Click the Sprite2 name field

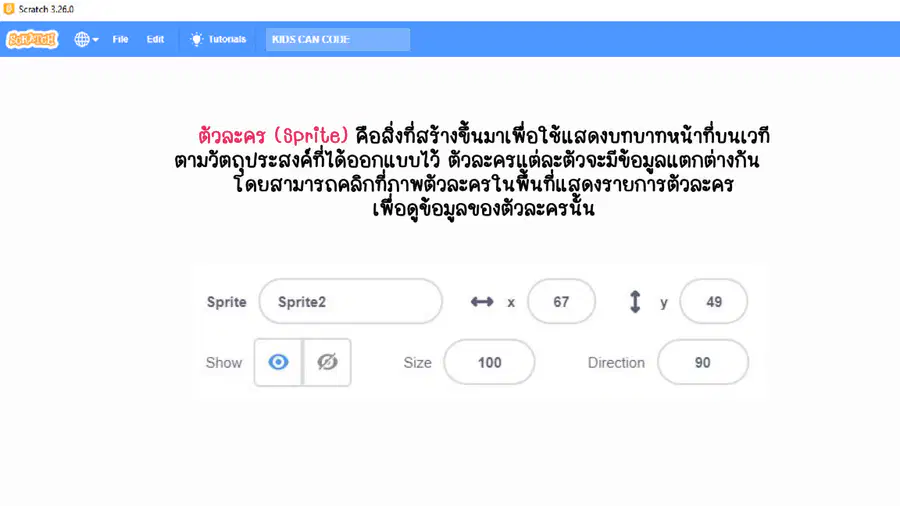pos(351,301)
